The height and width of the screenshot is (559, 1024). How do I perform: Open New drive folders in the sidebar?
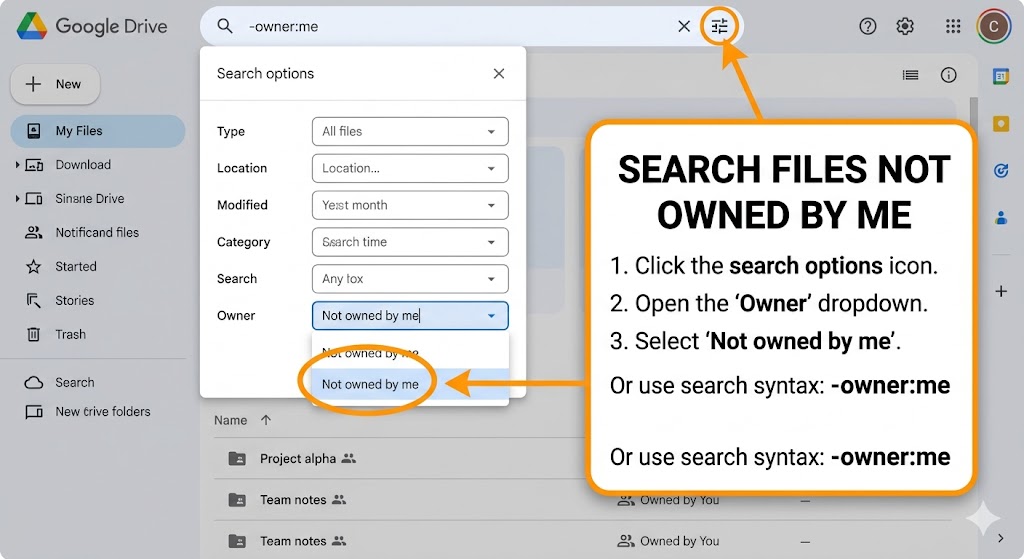coord(103,411)
